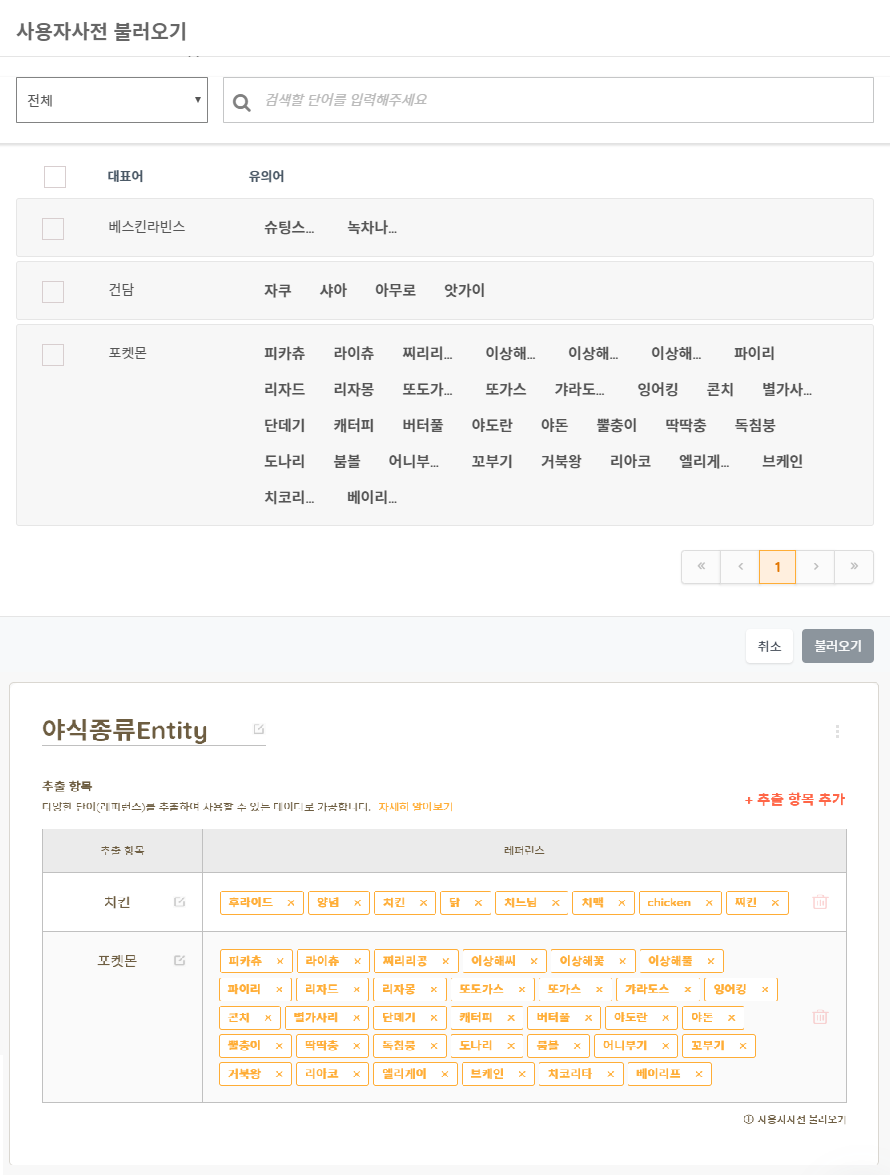Delete the 치킨 row with trash icon
This screenshot has width=890, height=1176.
(x=820, y=902)
